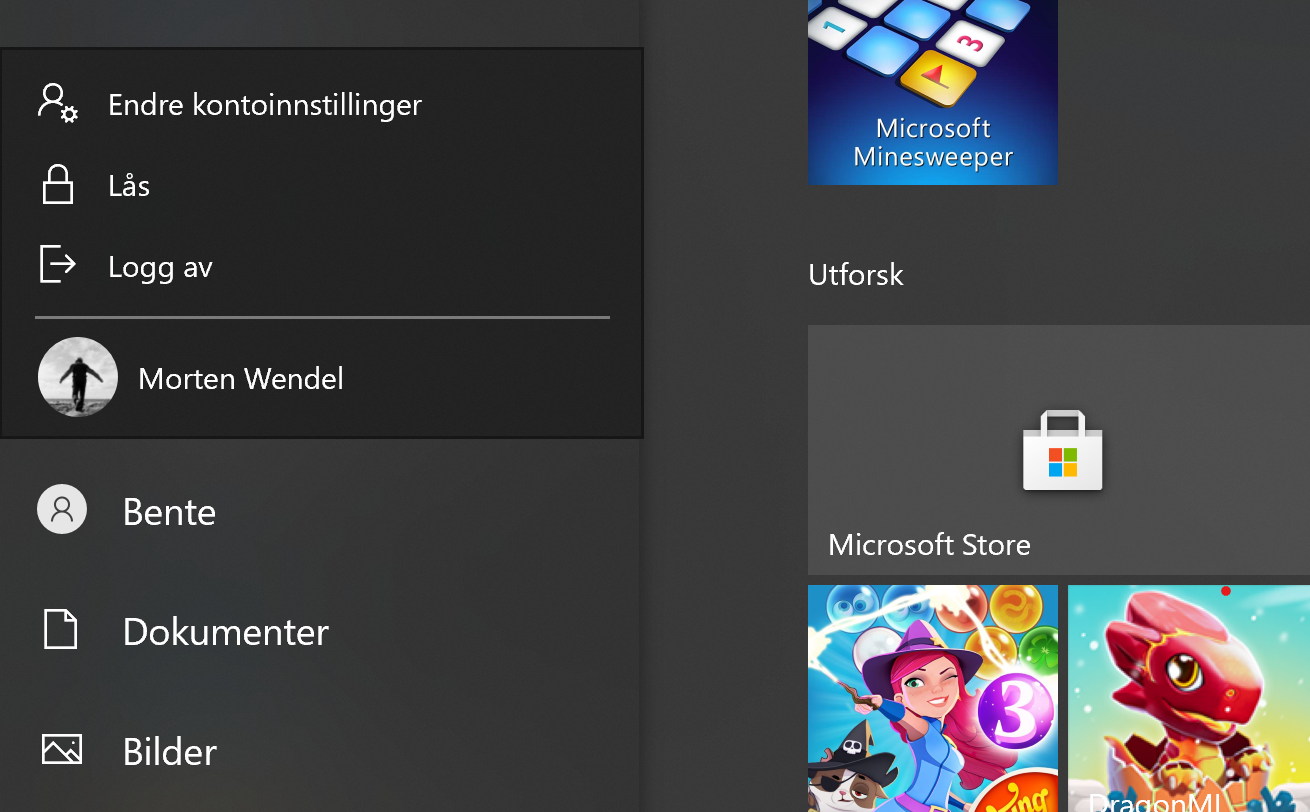Open Bilder using the picture icon
This screenshot has height=812, width=1310.
coord(61,748)
